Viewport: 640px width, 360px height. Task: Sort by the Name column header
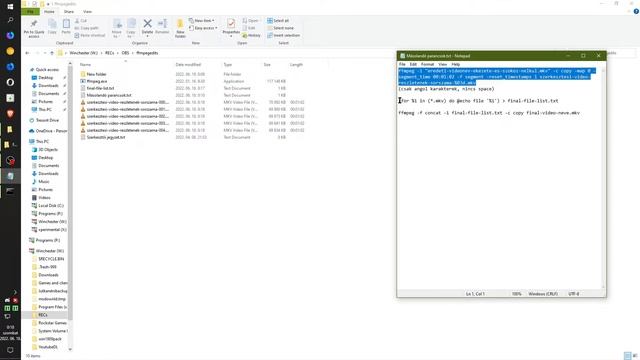pos(85,64)
